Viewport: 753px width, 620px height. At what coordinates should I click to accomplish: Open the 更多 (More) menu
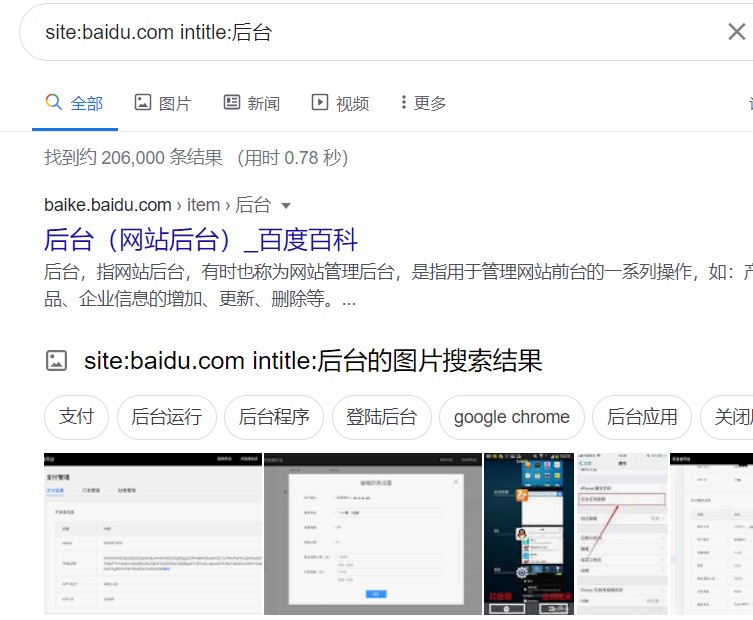(x=423, y=103)
